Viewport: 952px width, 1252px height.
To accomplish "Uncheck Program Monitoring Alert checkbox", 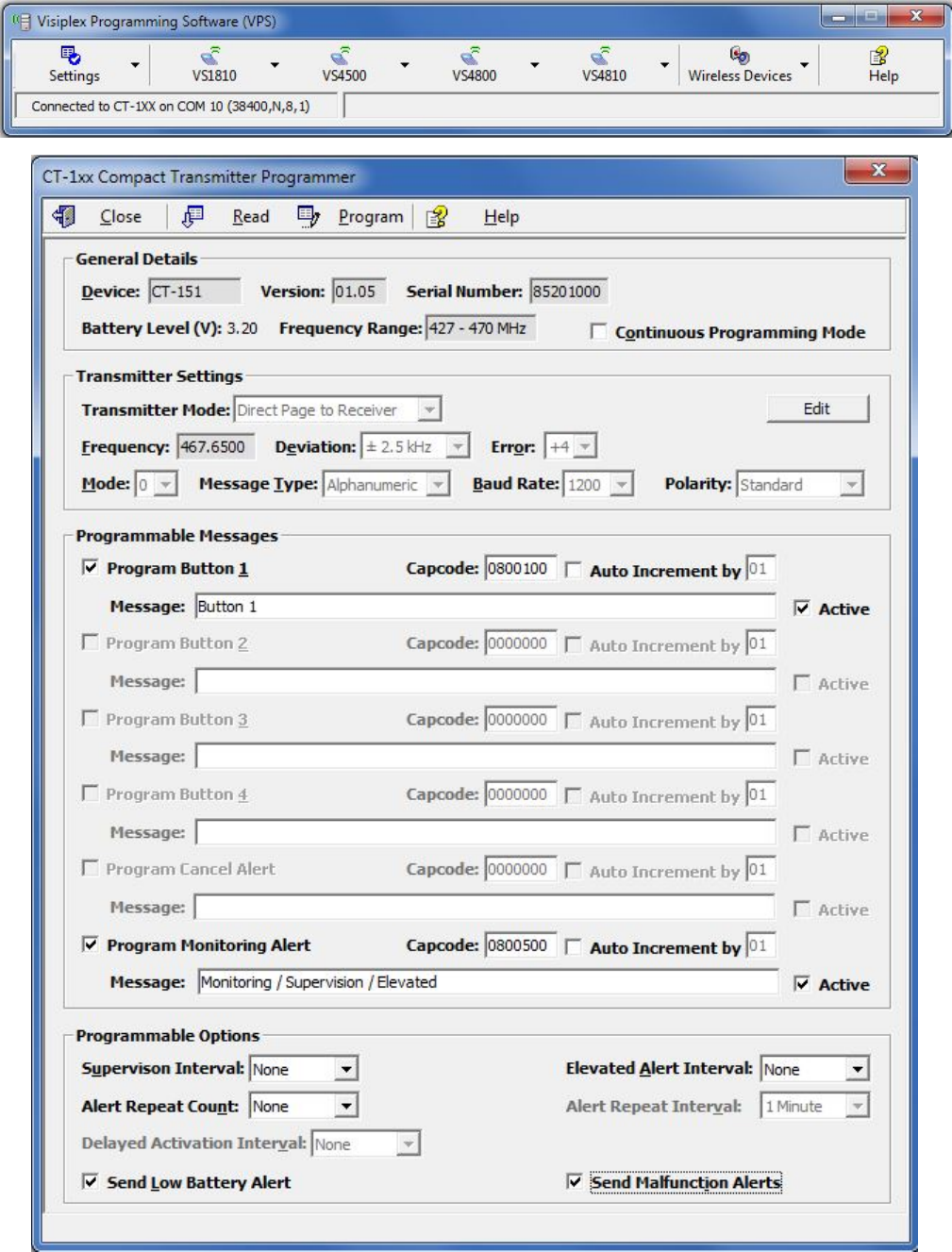I will 90,943.
